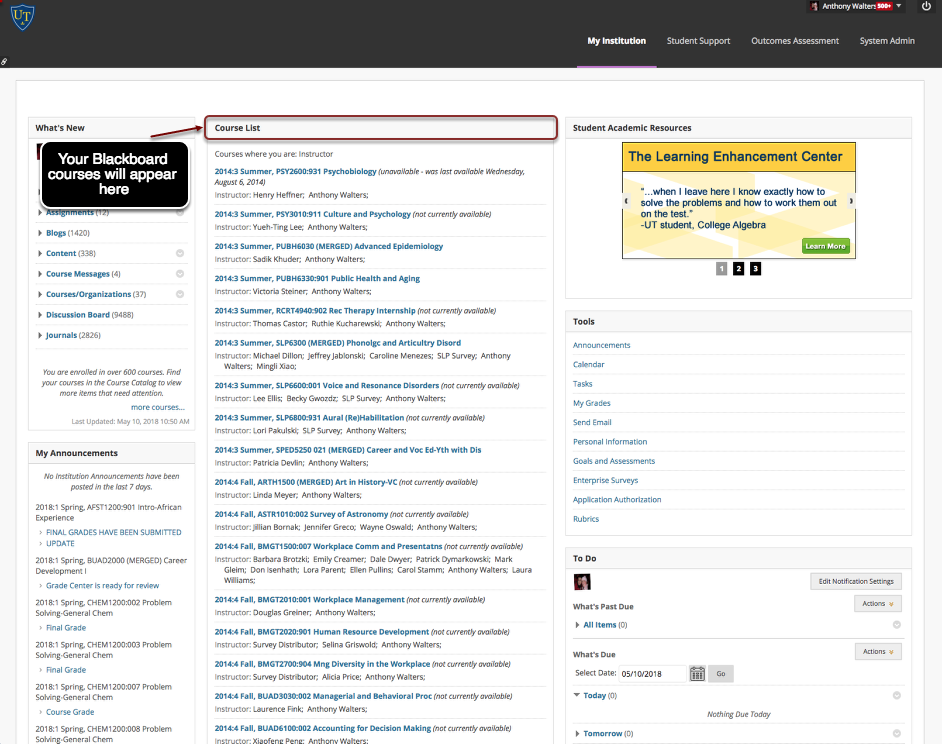Screen dimensions: 942x744
Task: Open the UPDATE announcement link
Action: (60, 544)
